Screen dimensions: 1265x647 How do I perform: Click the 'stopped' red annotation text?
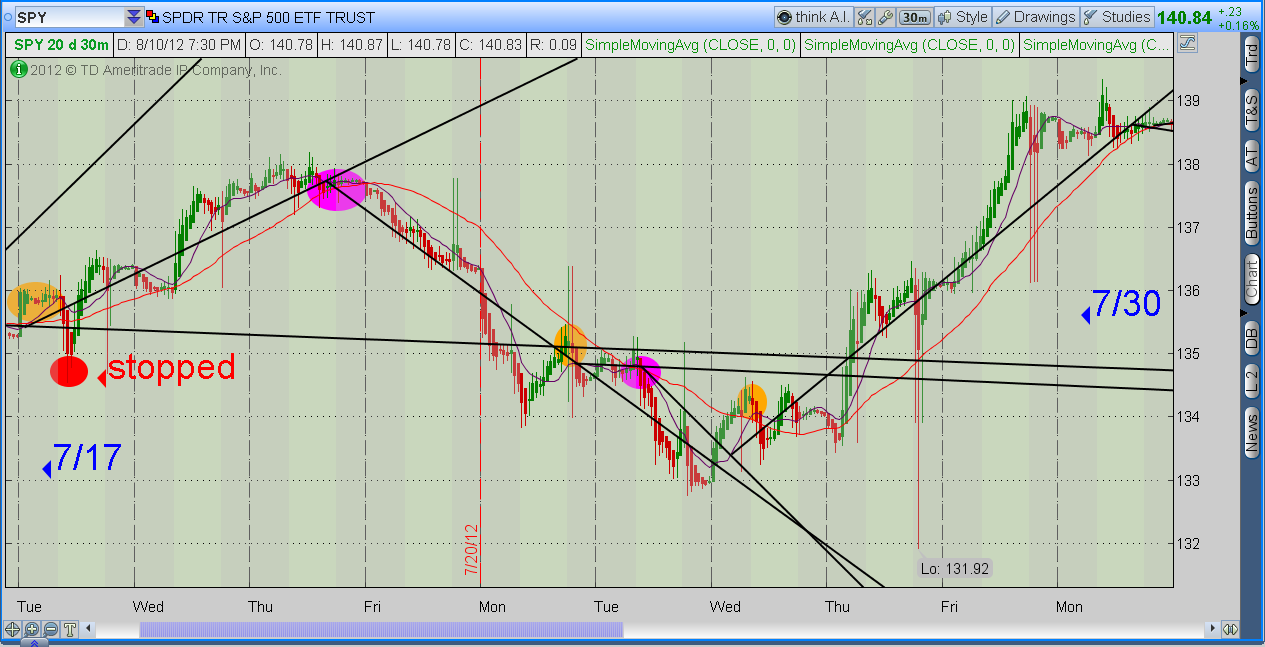tap(171, 367)
